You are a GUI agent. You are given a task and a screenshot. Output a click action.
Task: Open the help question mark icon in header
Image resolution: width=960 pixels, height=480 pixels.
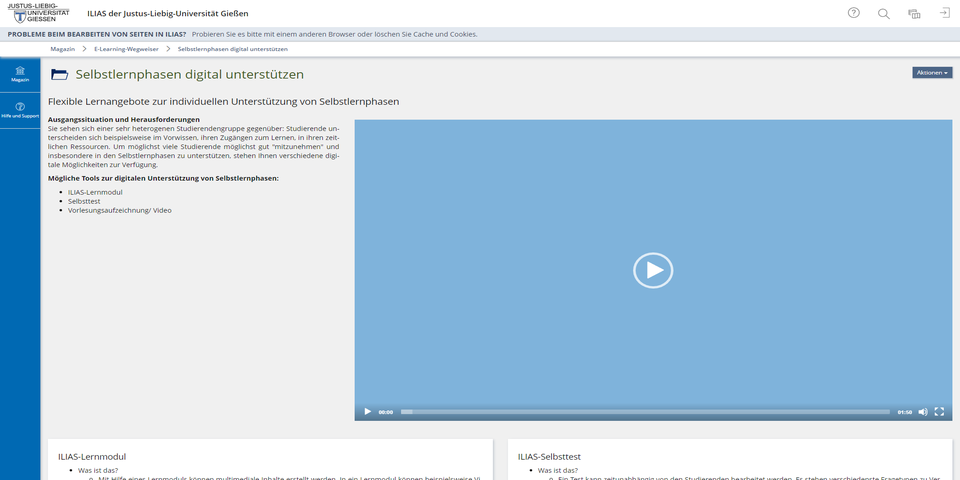pyautogui.click(x=853, y=13)
